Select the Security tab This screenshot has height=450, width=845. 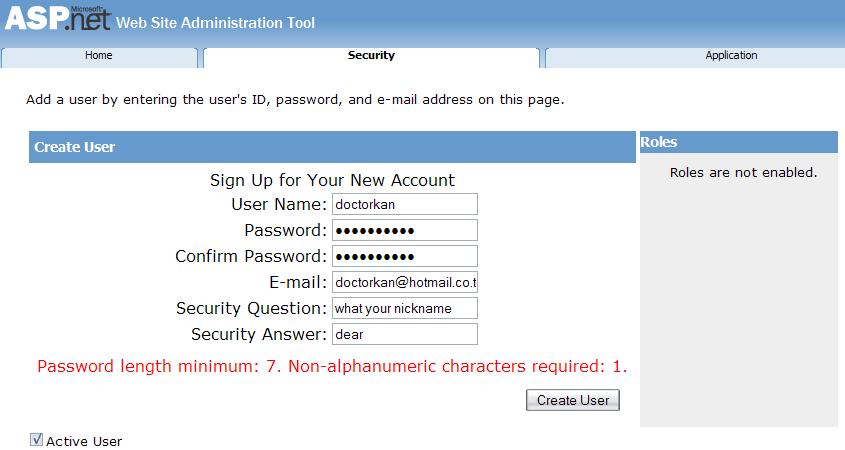coord(371,57)
